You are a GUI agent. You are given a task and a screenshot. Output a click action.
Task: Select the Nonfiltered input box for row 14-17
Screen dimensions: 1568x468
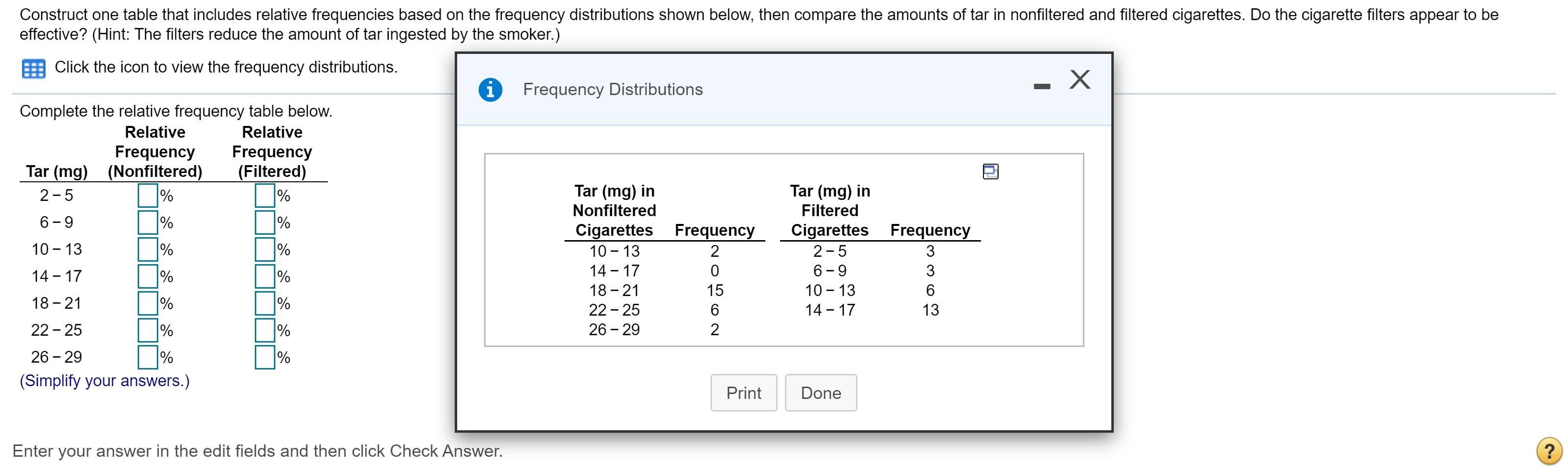coord(148,276)
